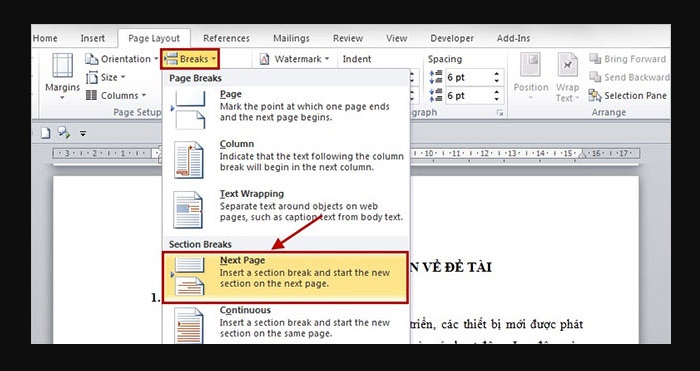Open Customize Quick Access Toolbar arrow
700x371 pixels.
[x=83, y=133]
